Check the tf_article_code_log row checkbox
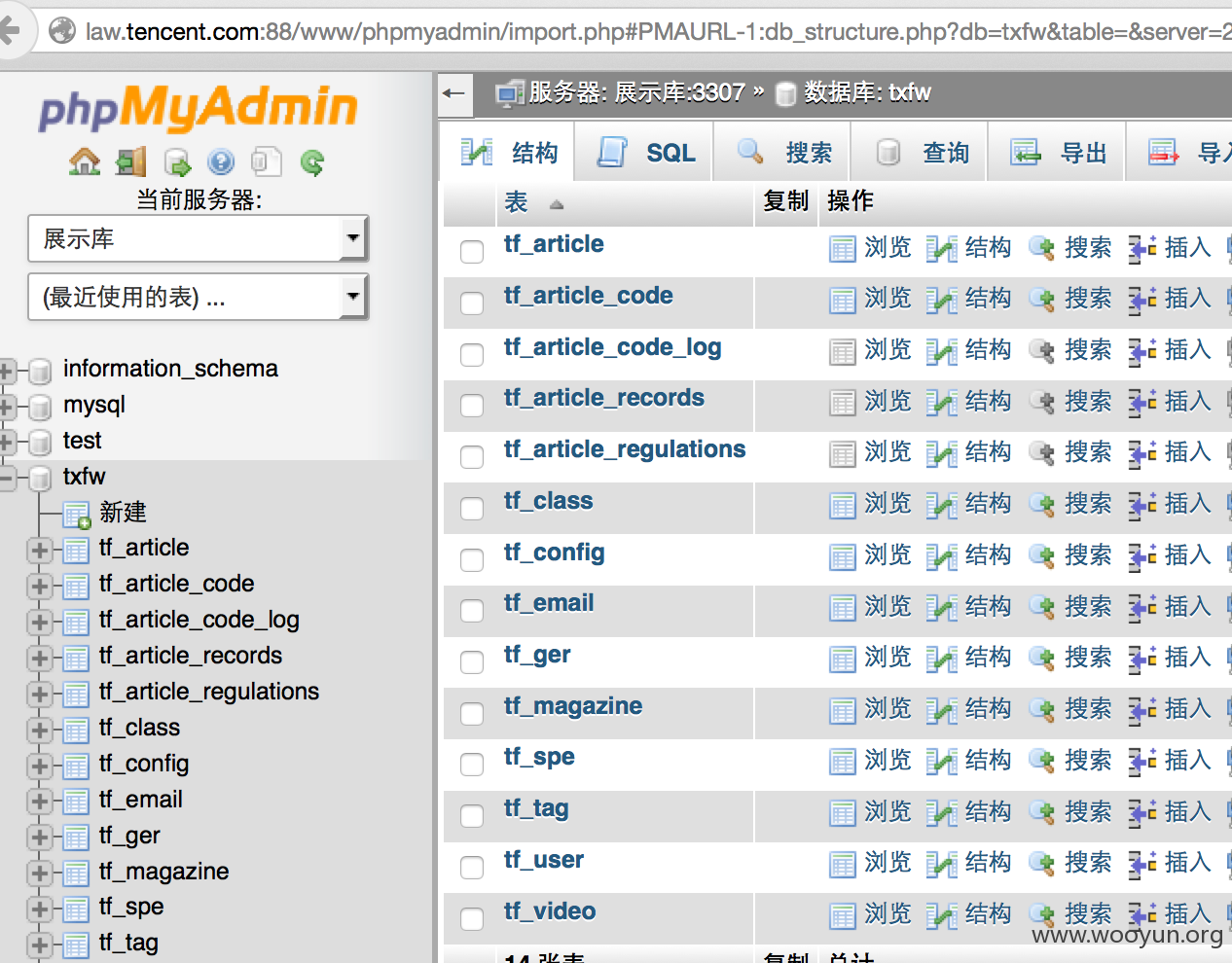 (x=472, y=354)
